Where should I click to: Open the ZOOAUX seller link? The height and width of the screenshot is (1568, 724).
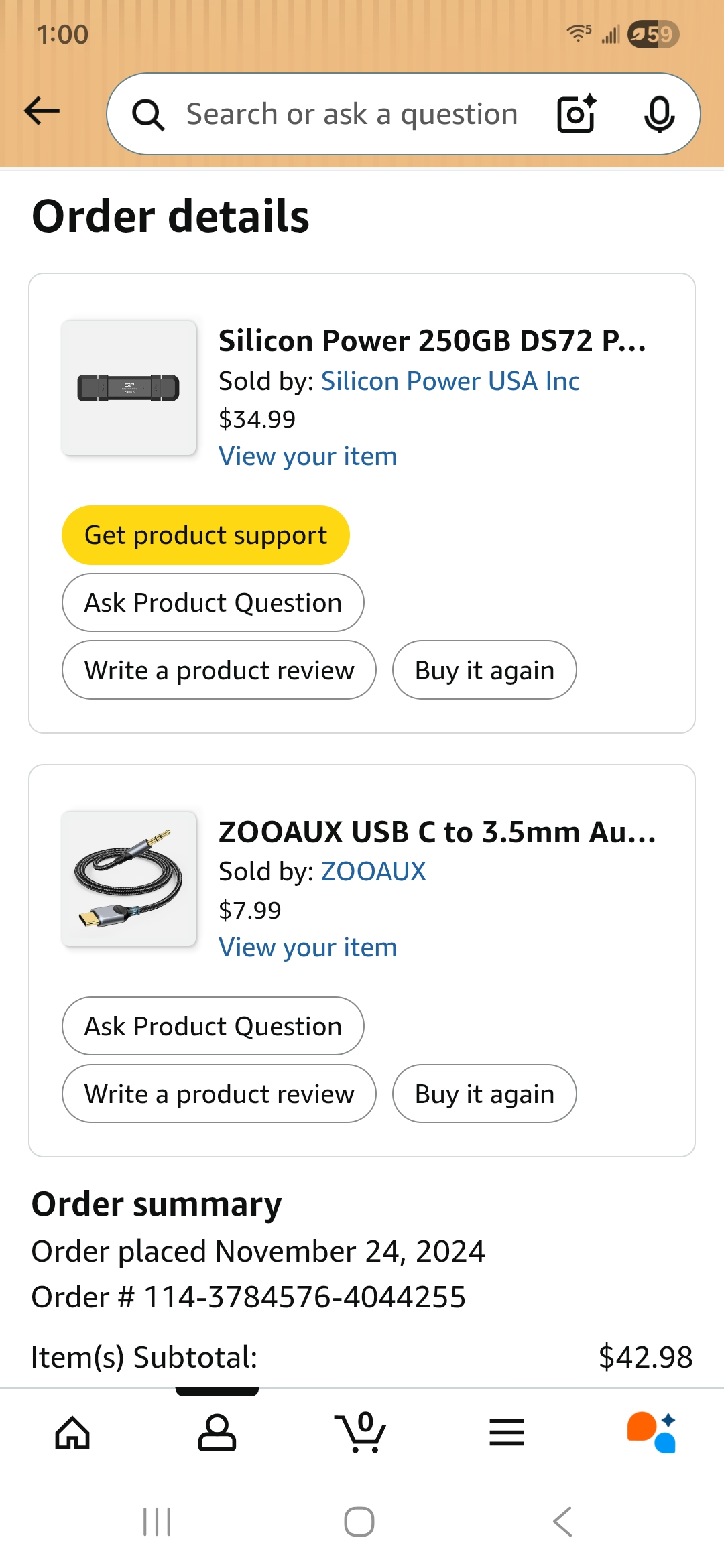tap(373, 872)
